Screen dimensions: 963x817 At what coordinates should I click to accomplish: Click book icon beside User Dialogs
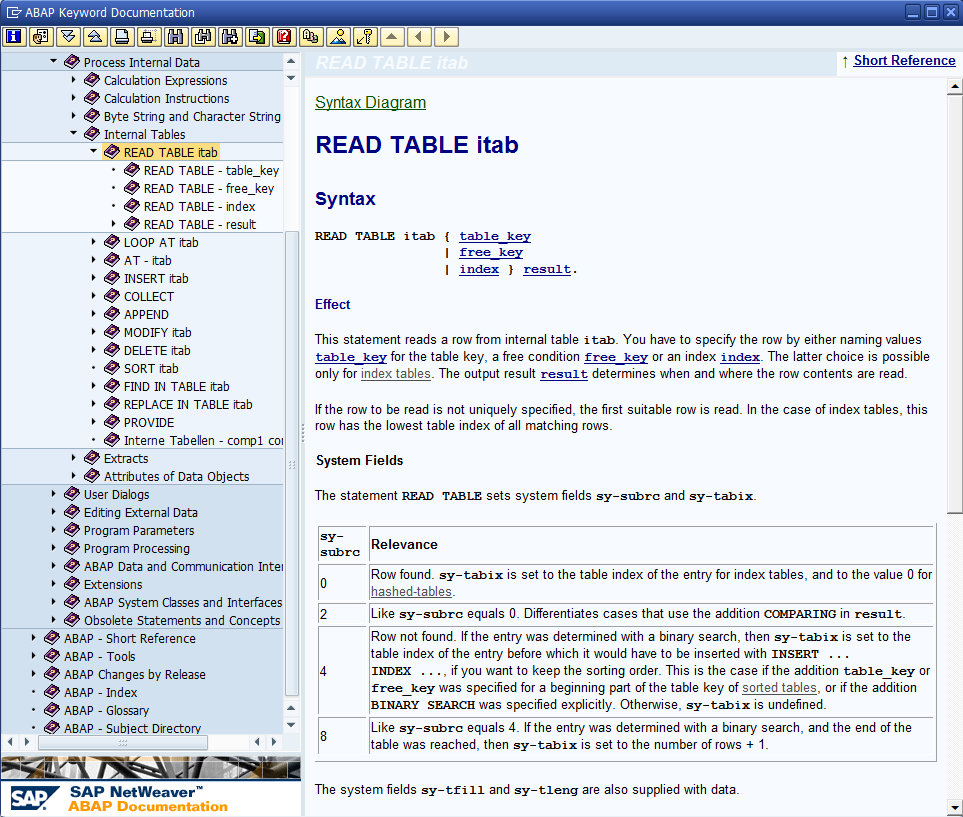pyautogui.click(x=72, y=494)
